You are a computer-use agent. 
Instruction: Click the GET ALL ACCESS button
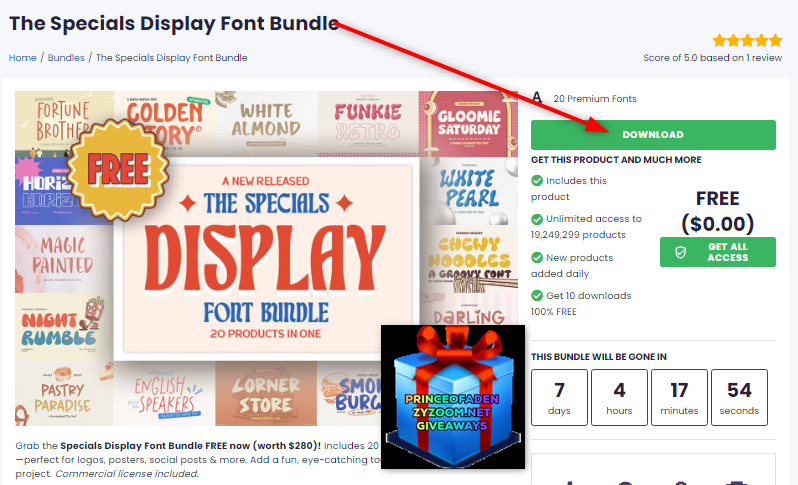(718, 252)
